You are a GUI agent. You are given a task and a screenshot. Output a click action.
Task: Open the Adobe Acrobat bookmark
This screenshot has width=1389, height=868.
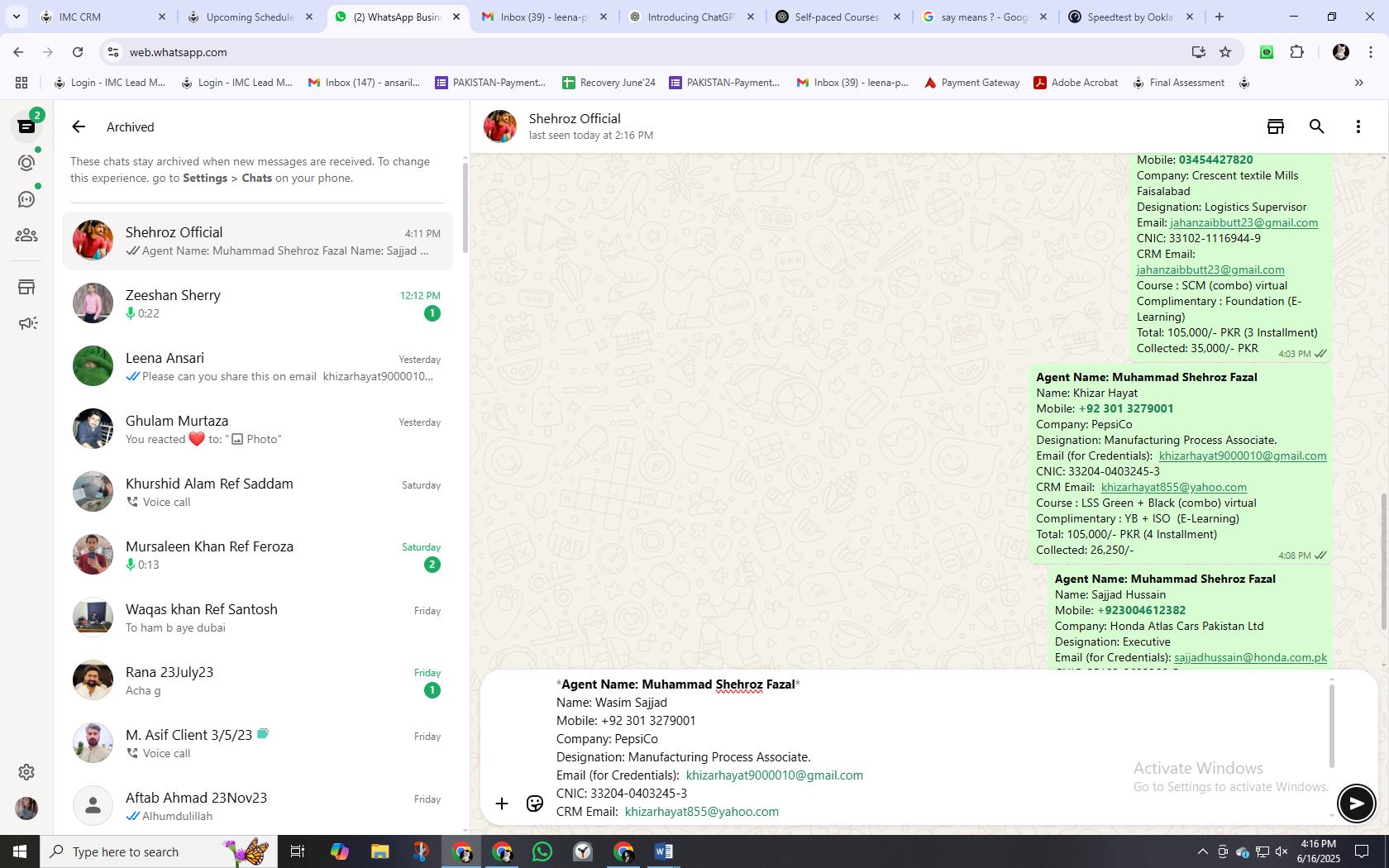click(x=1076, y=83)
